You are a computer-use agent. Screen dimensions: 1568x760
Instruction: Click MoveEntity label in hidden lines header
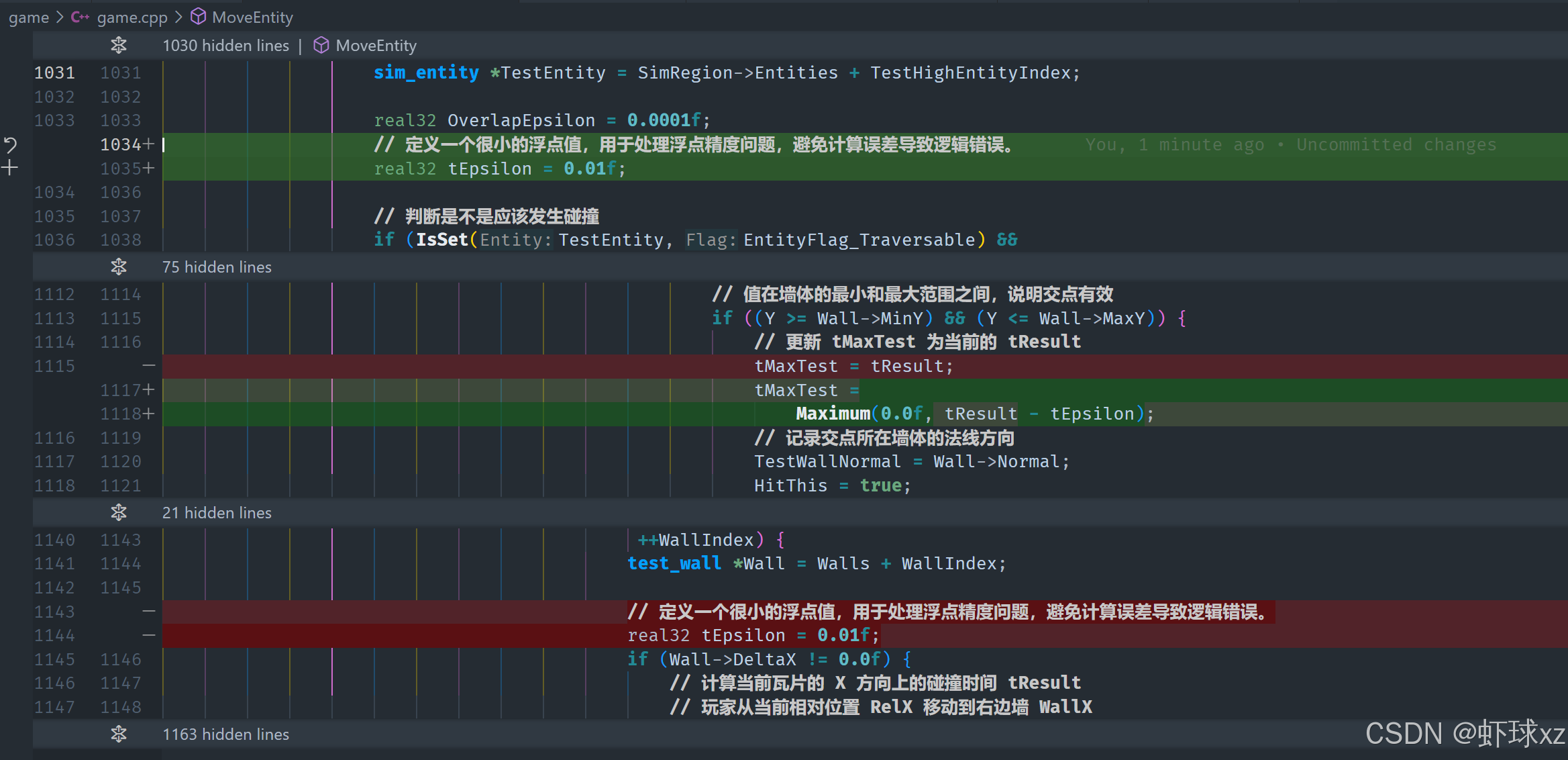(x=376, y=46)
